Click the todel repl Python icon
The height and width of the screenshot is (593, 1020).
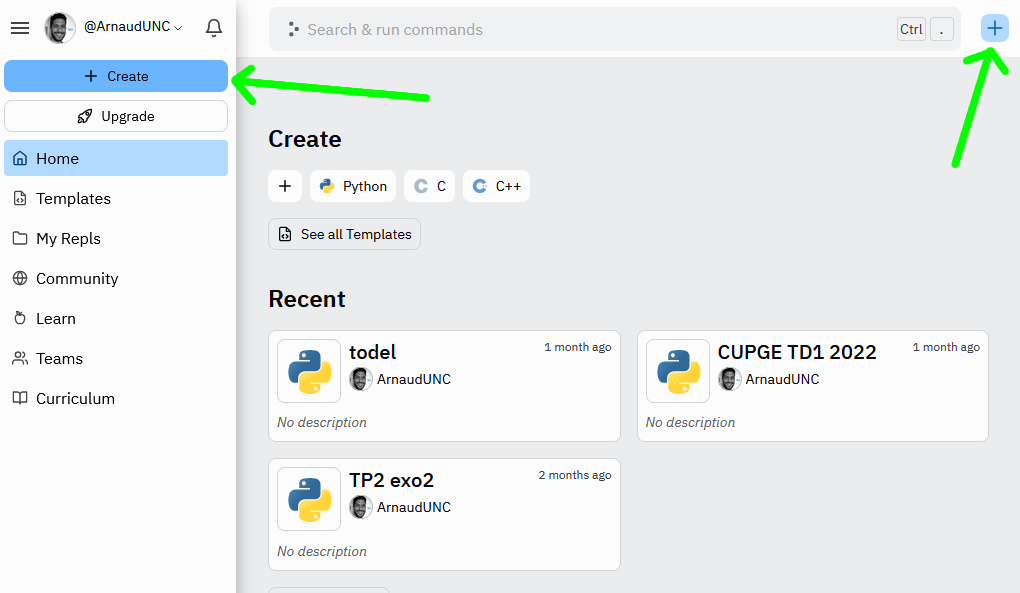click(309, 371)
